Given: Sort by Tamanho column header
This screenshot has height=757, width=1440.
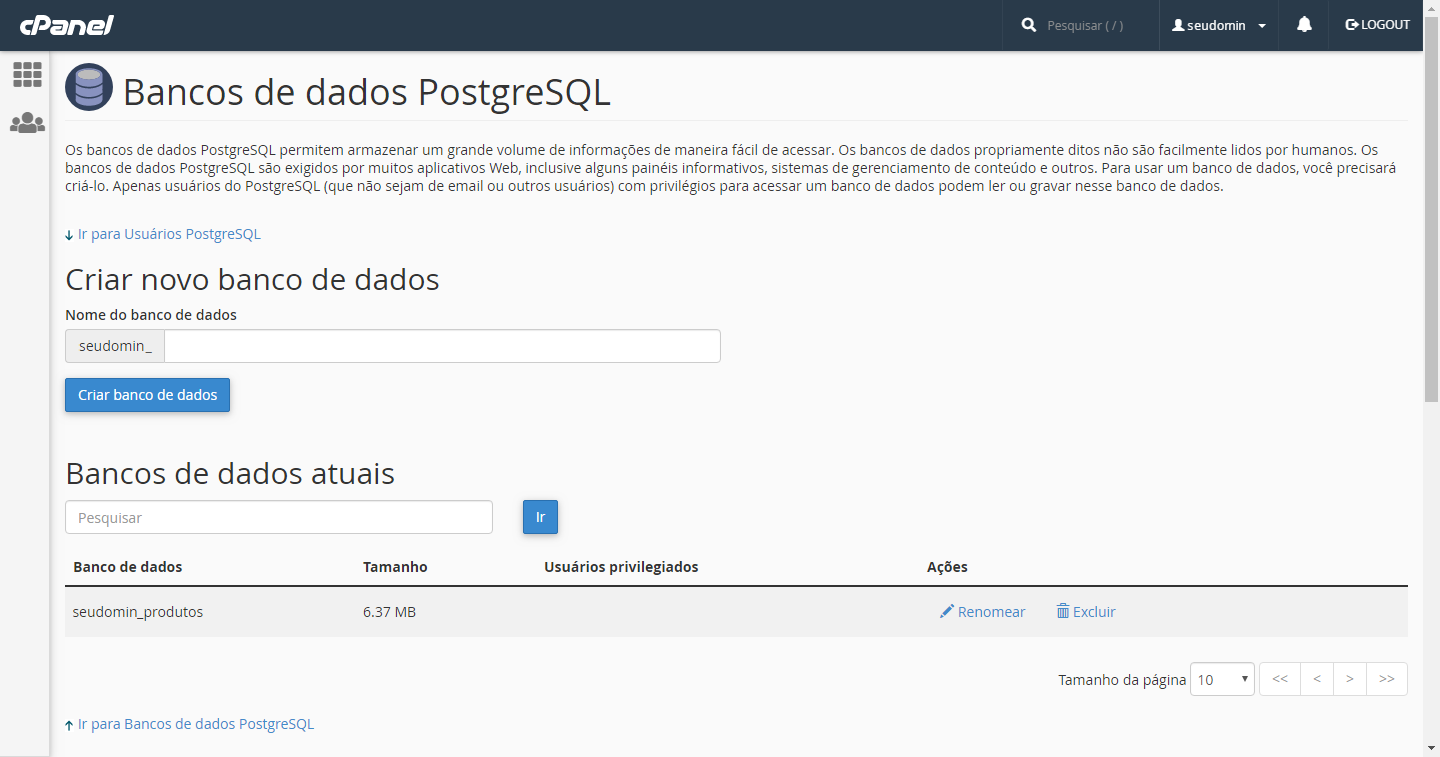Looking at the screenshot, I should [395, 567].
